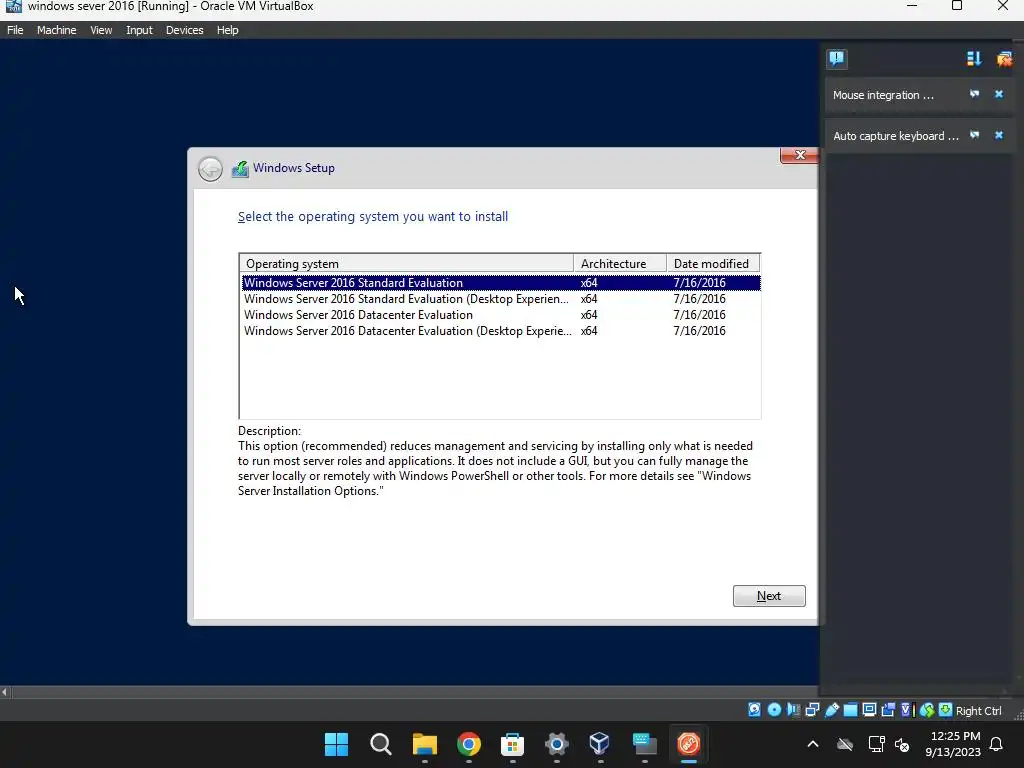1024x768 pixels.
Task: Open Settings gear from taskbar
Action: pyautogui.click(x=556, y=744)
